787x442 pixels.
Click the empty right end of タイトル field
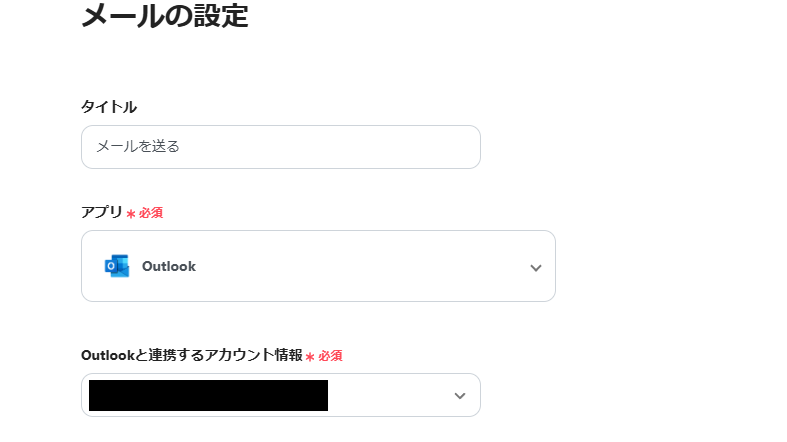pos(440,147)
